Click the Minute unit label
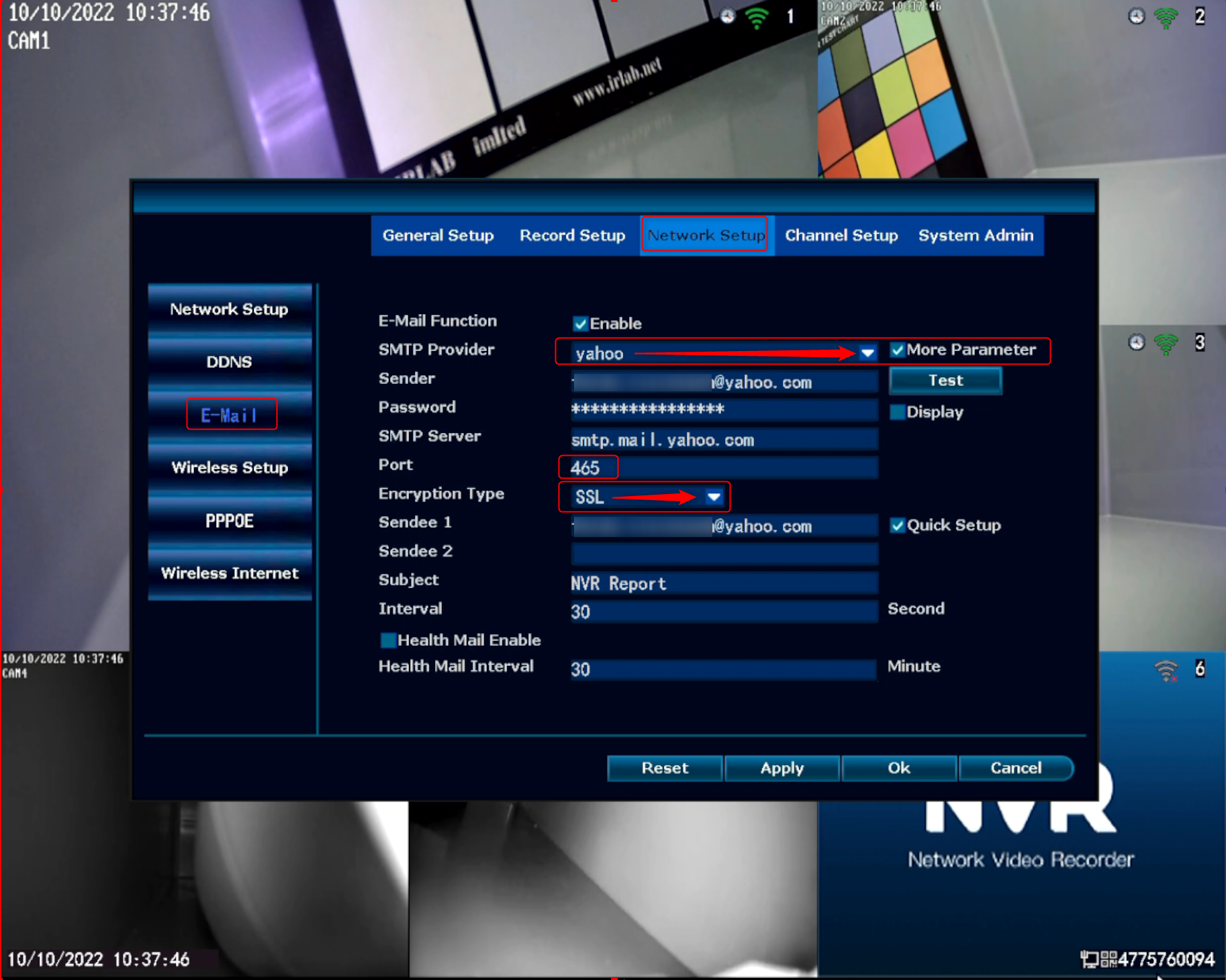Viewport: 1226px width, 980px height. (914, 667)
